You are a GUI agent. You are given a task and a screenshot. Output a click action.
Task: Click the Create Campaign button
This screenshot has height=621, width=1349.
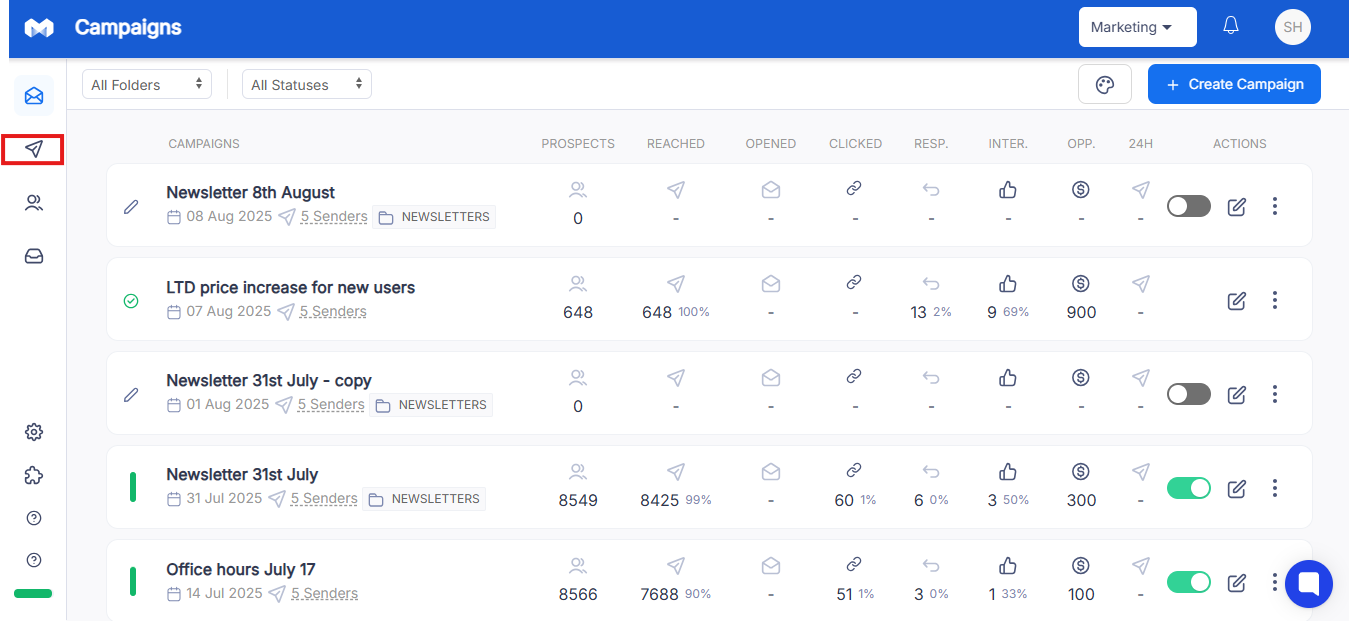pyautogui.click(x=1234, y=84)
